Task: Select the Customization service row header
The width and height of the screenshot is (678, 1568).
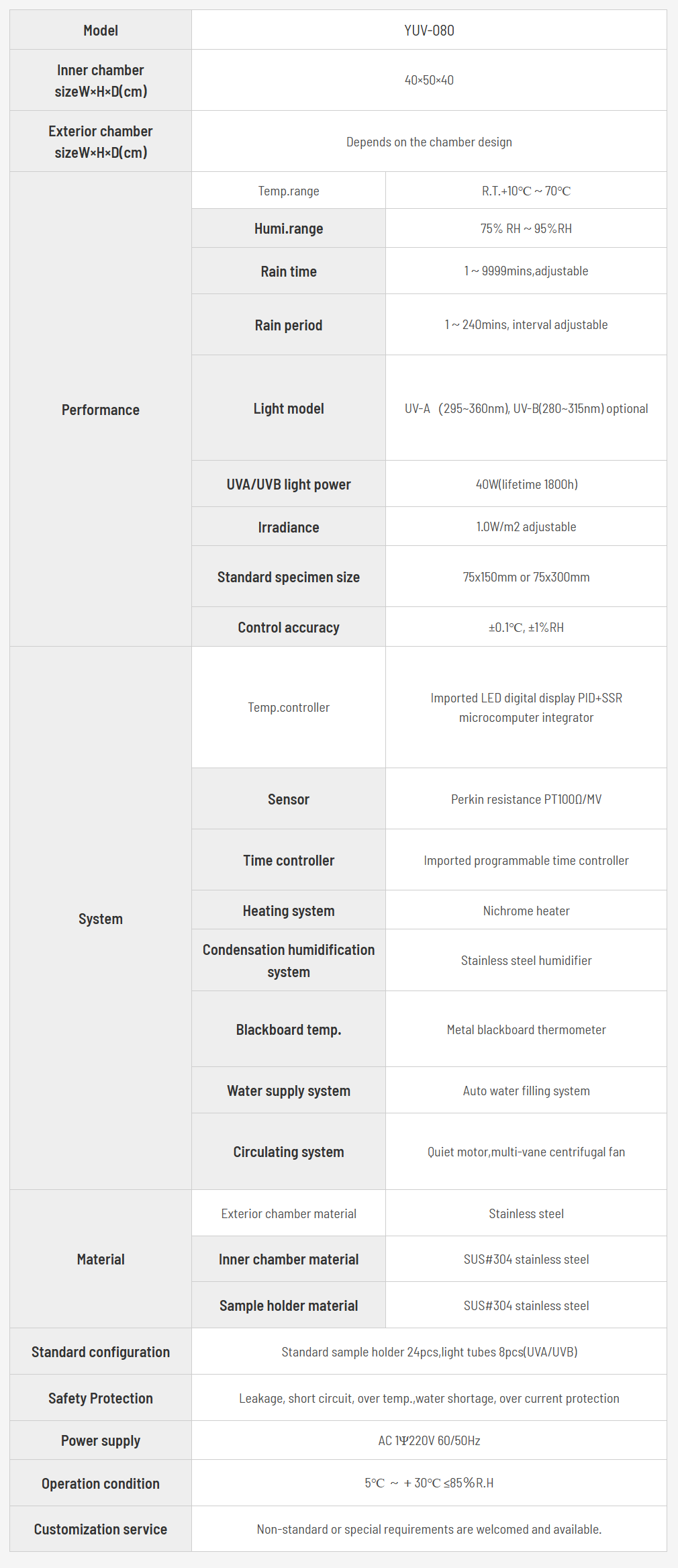Action: click(x=101, y=1529)
